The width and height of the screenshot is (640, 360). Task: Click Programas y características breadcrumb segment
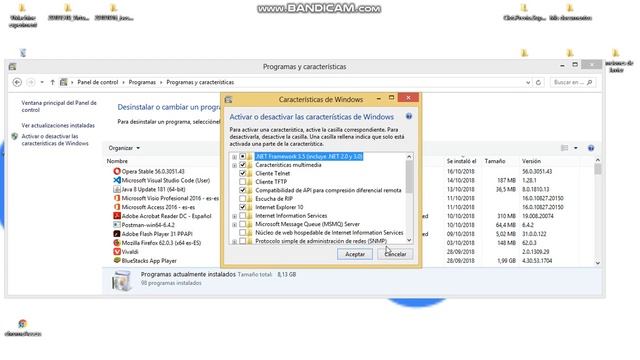pos(200,82)
